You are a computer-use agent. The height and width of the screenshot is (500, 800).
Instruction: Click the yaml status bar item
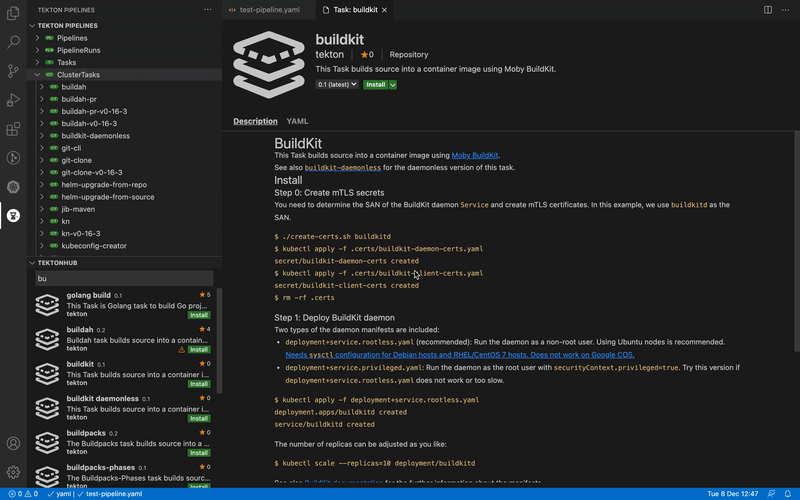60,494
